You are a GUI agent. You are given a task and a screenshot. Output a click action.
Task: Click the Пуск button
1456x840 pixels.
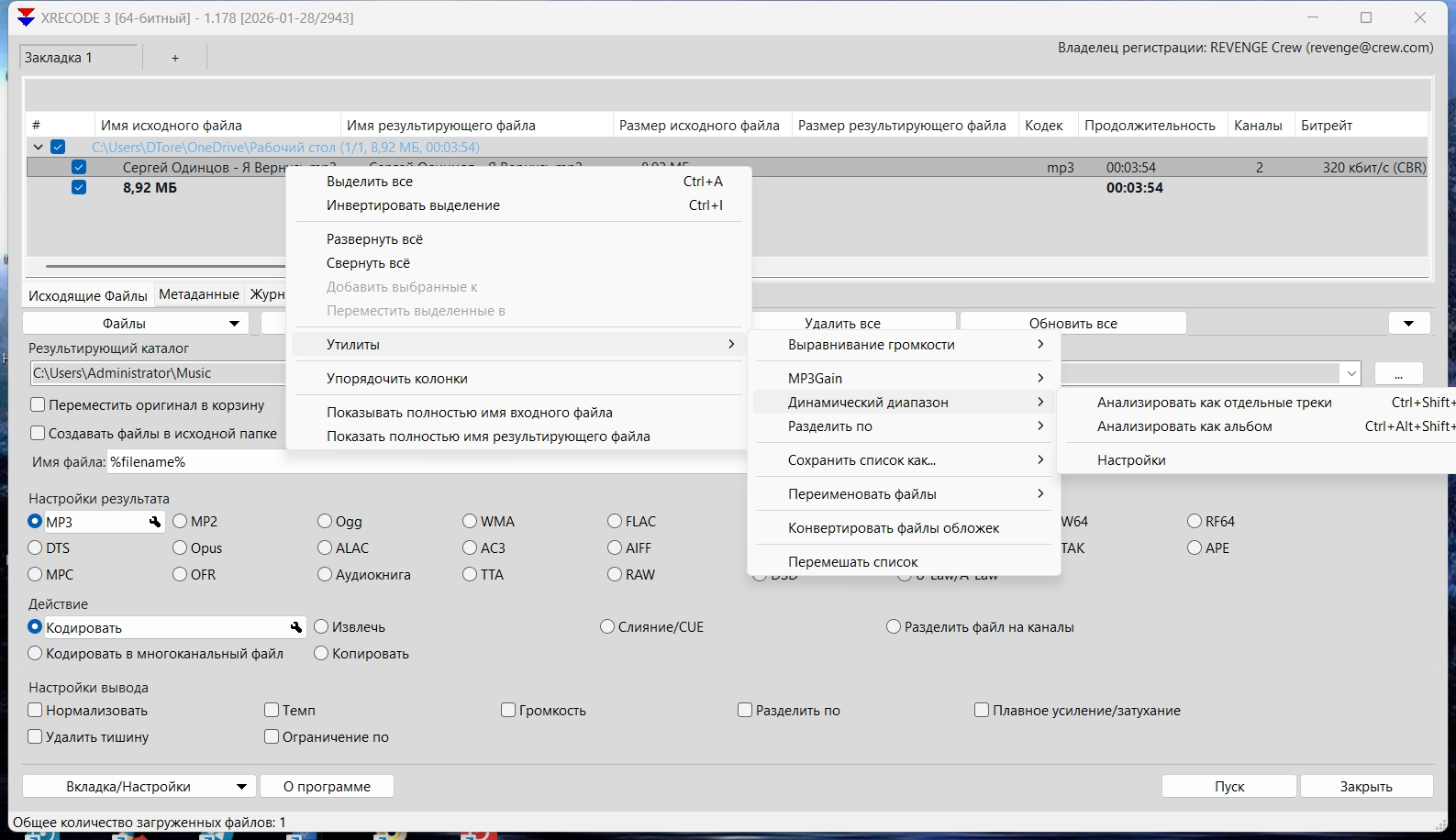pos(1229,786)
